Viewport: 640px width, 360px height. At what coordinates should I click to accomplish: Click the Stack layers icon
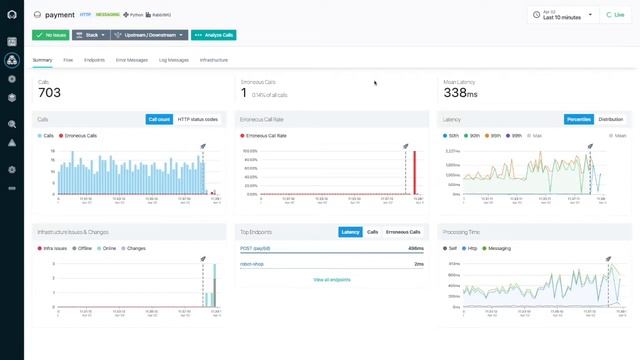(79, 35)
